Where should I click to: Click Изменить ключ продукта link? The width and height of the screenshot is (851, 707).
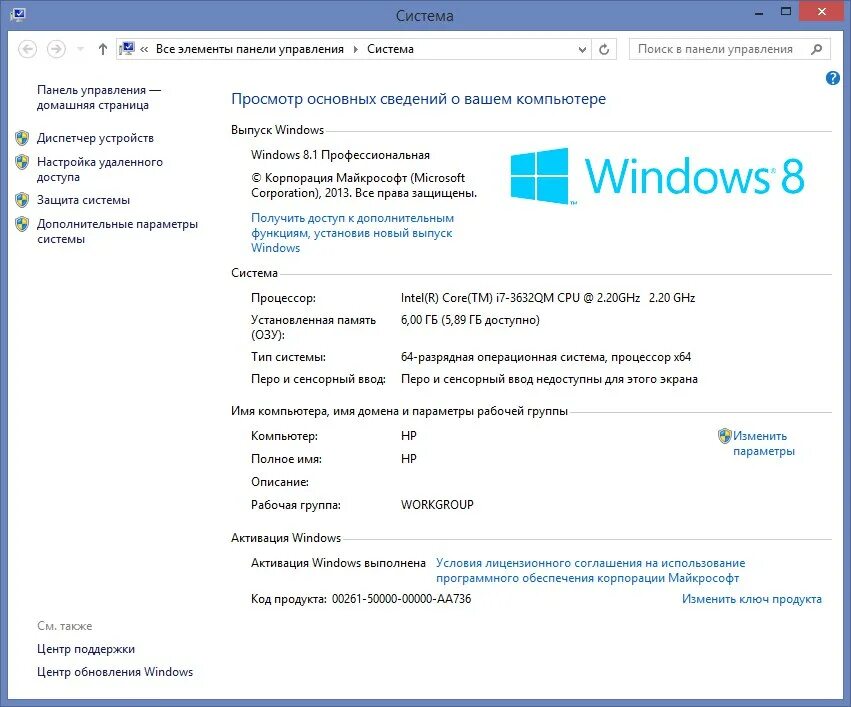point(752,599)
